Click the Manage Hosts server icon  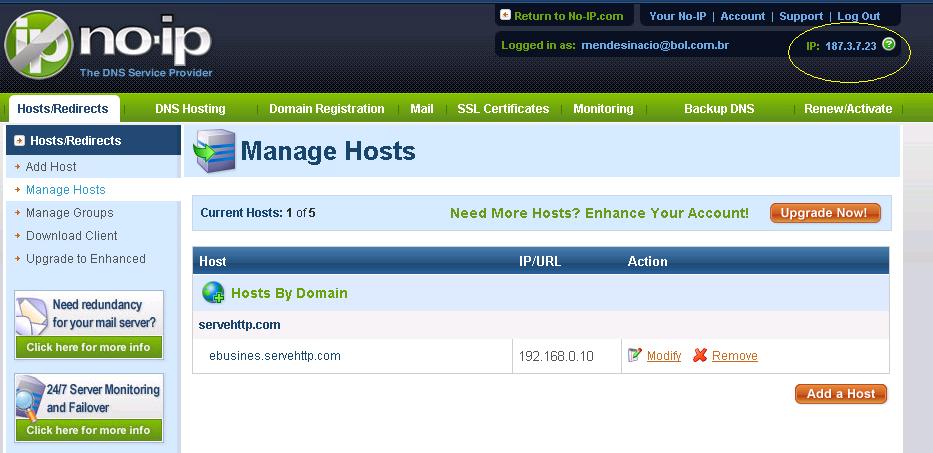point(214,151)
